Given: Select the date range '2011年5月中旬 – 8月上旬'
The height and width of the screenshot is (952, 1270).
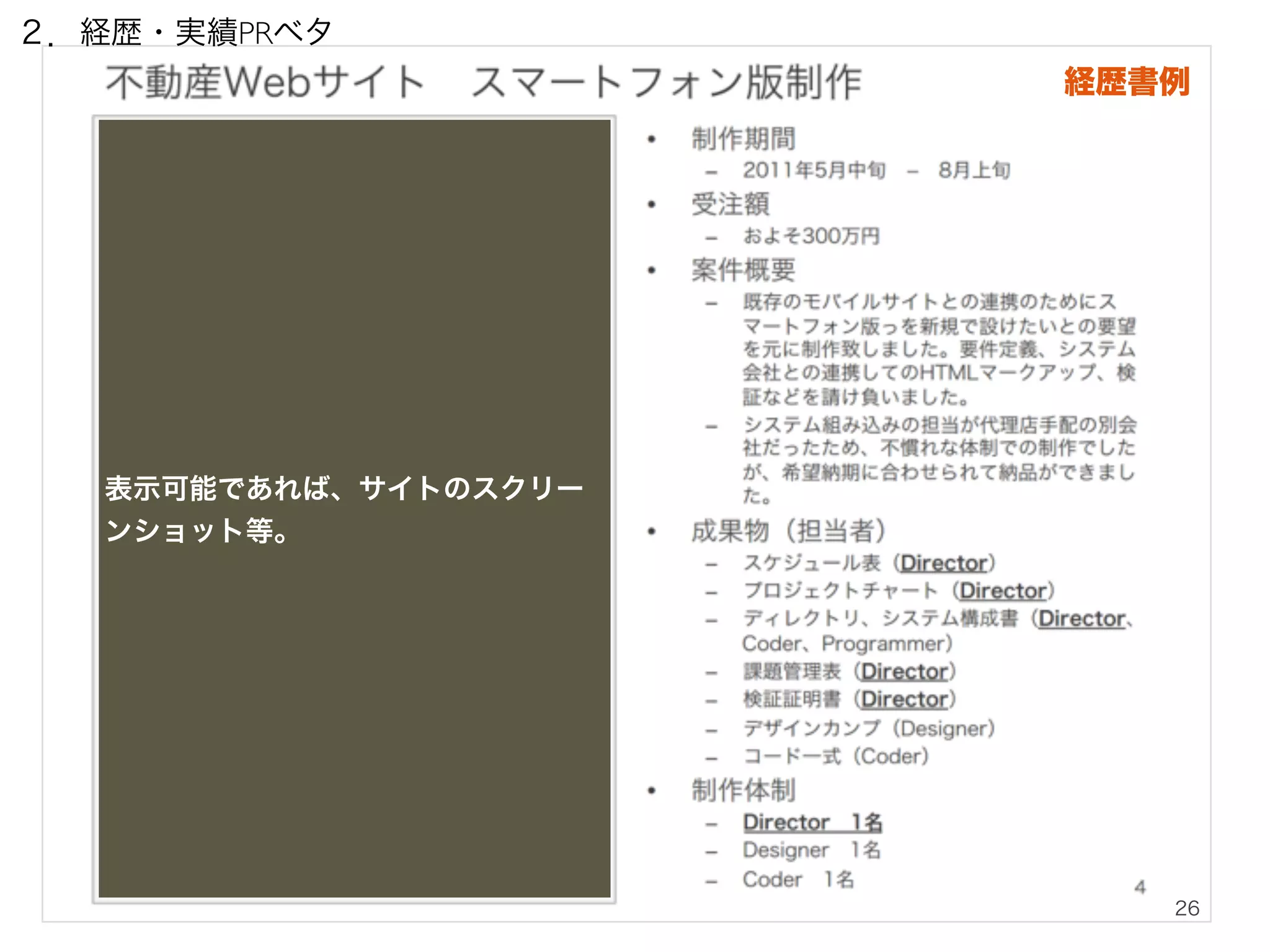Looking at the screenshot, I should (x=876, y=170).
